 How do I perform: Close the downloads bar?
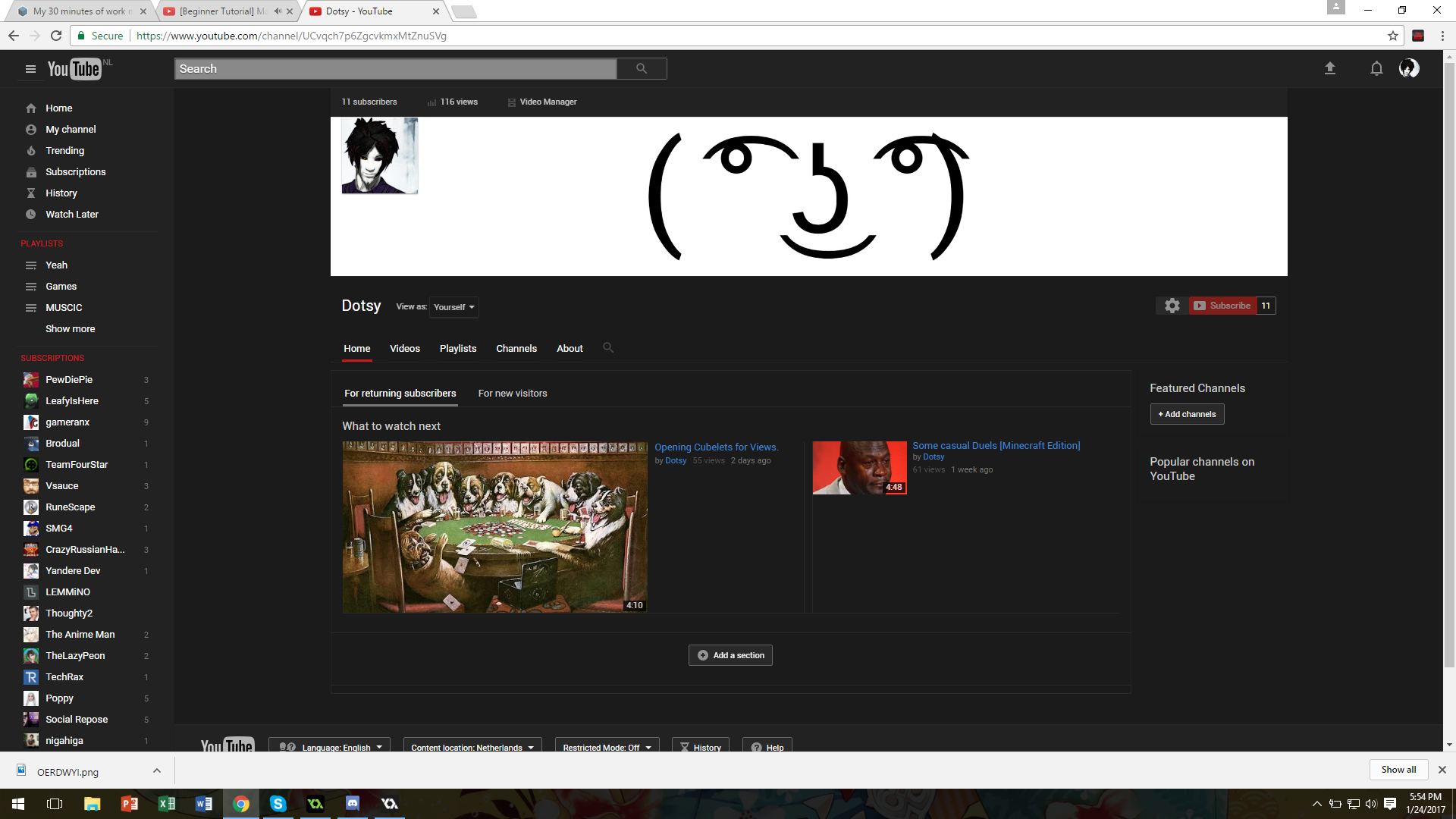tap(1442, 770)
